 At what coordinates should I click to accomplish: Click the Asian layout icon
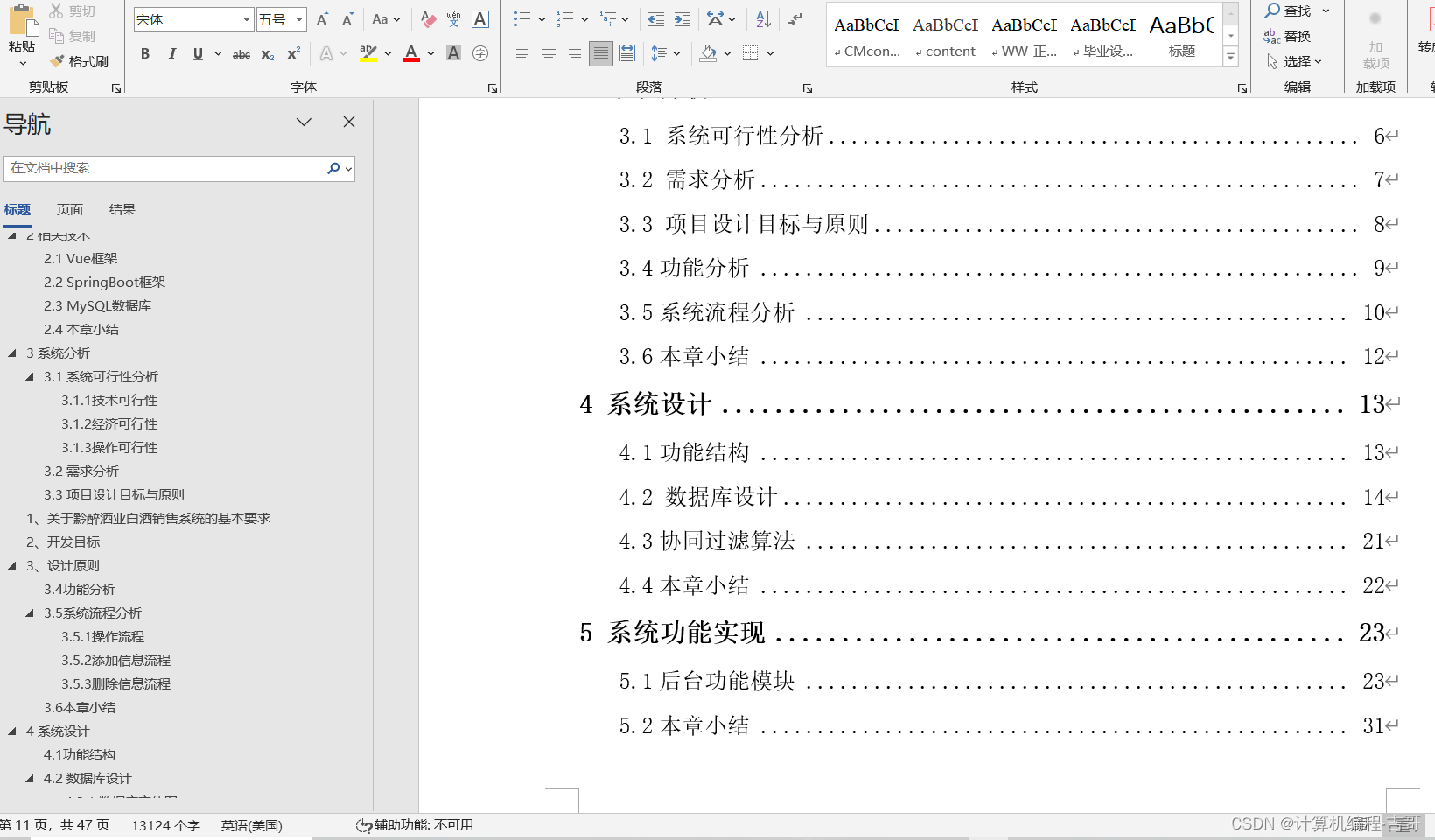coord(716,19)
